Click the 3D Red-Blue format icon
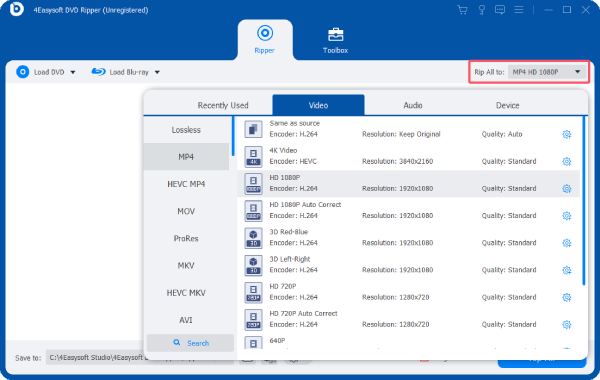This screenshot has height=380, width=600. coord(253,238)
